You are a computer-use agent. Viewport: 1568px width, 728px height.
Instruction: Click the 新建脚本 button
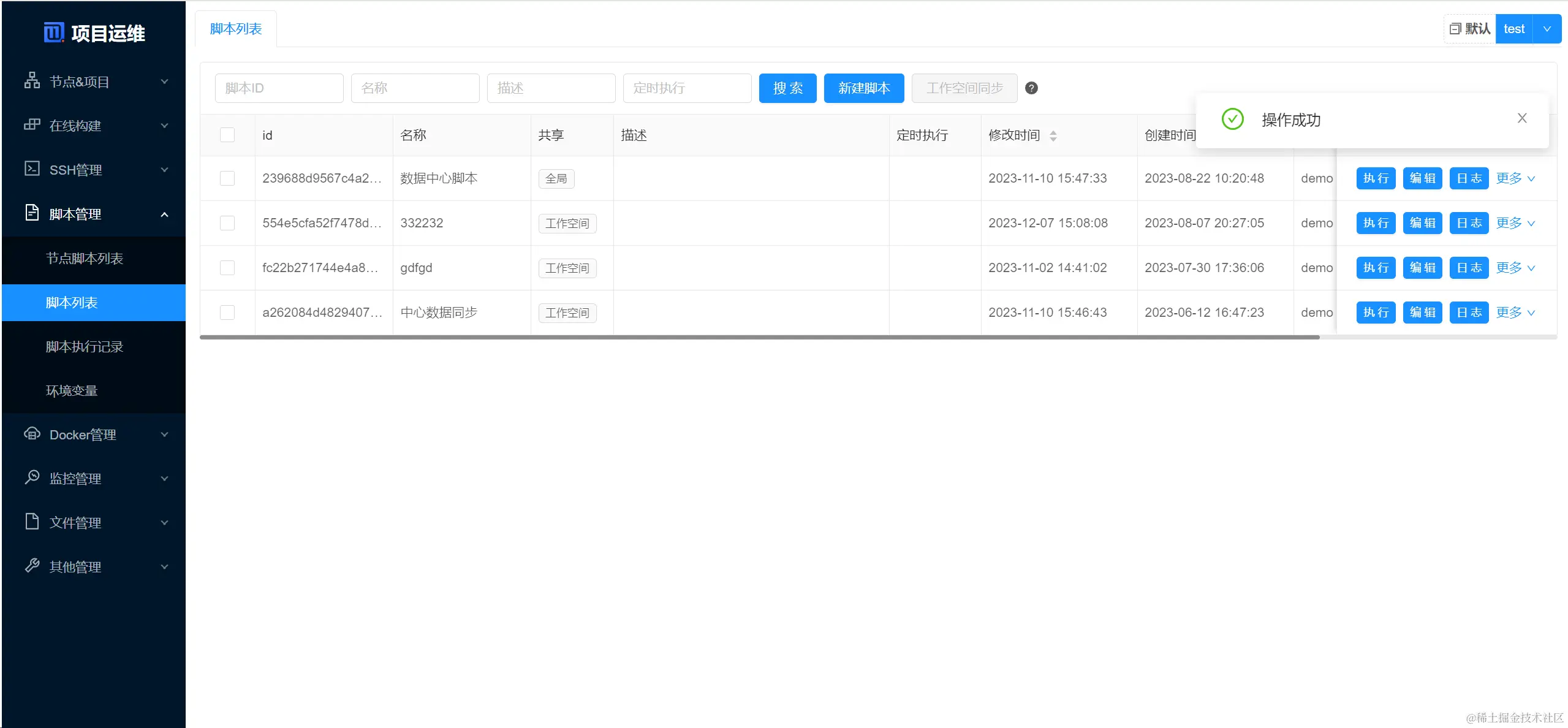864,88
